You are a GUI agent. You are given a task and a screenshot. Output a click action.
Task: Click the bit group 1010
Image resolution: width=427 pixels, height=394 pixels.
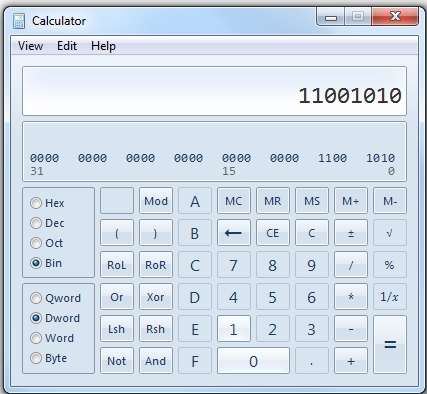coord(380,158)
